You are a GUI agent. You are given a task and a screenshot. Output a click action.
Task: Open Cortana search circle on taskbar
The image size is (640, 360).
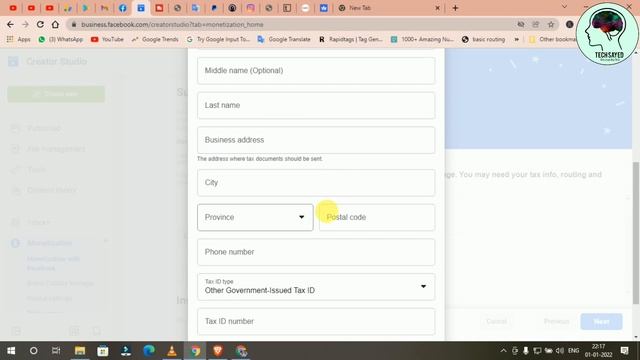click(33, 351)
